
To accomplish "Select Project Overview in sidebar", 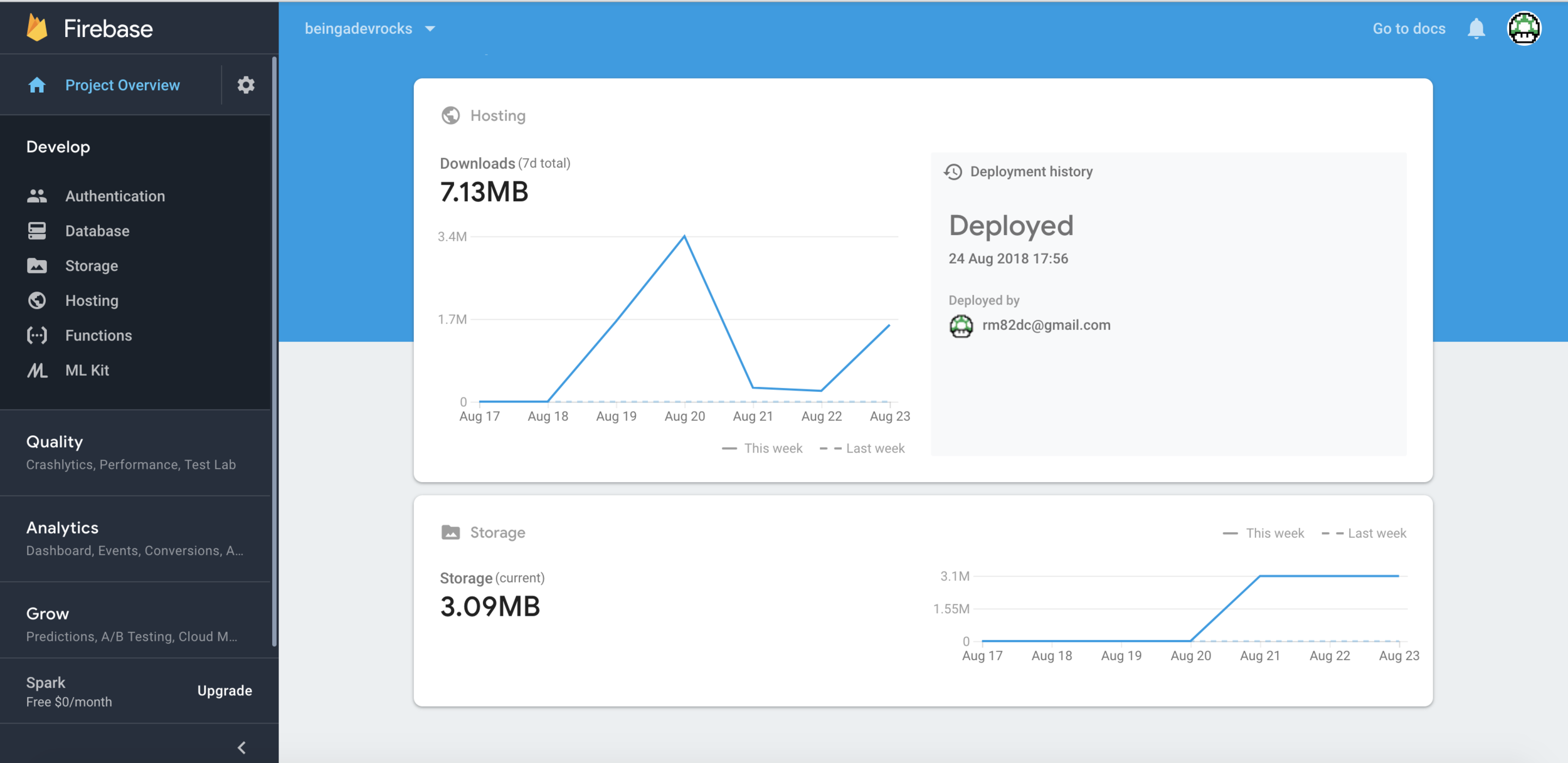I will 122,85.
